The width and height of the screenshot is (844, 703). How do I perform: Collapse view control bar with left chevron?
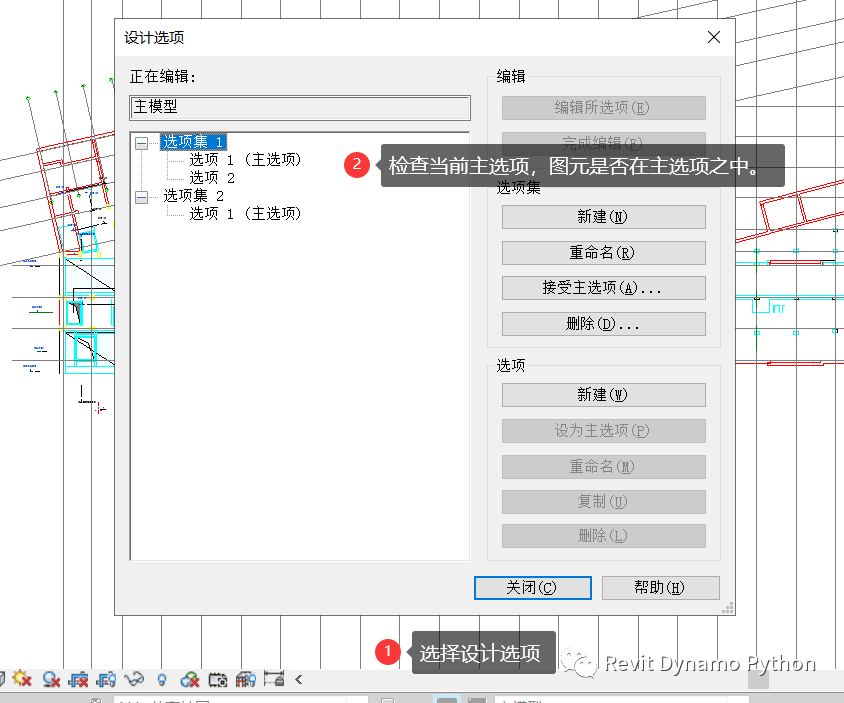pos(299,680)
